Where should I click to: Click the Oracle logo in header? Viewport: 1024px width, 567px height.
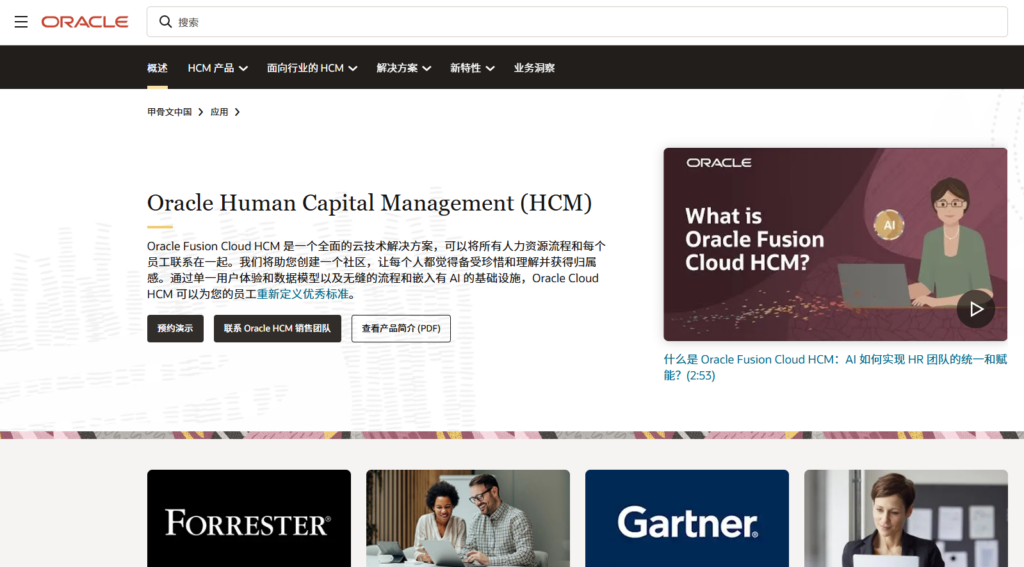[85, 22]
